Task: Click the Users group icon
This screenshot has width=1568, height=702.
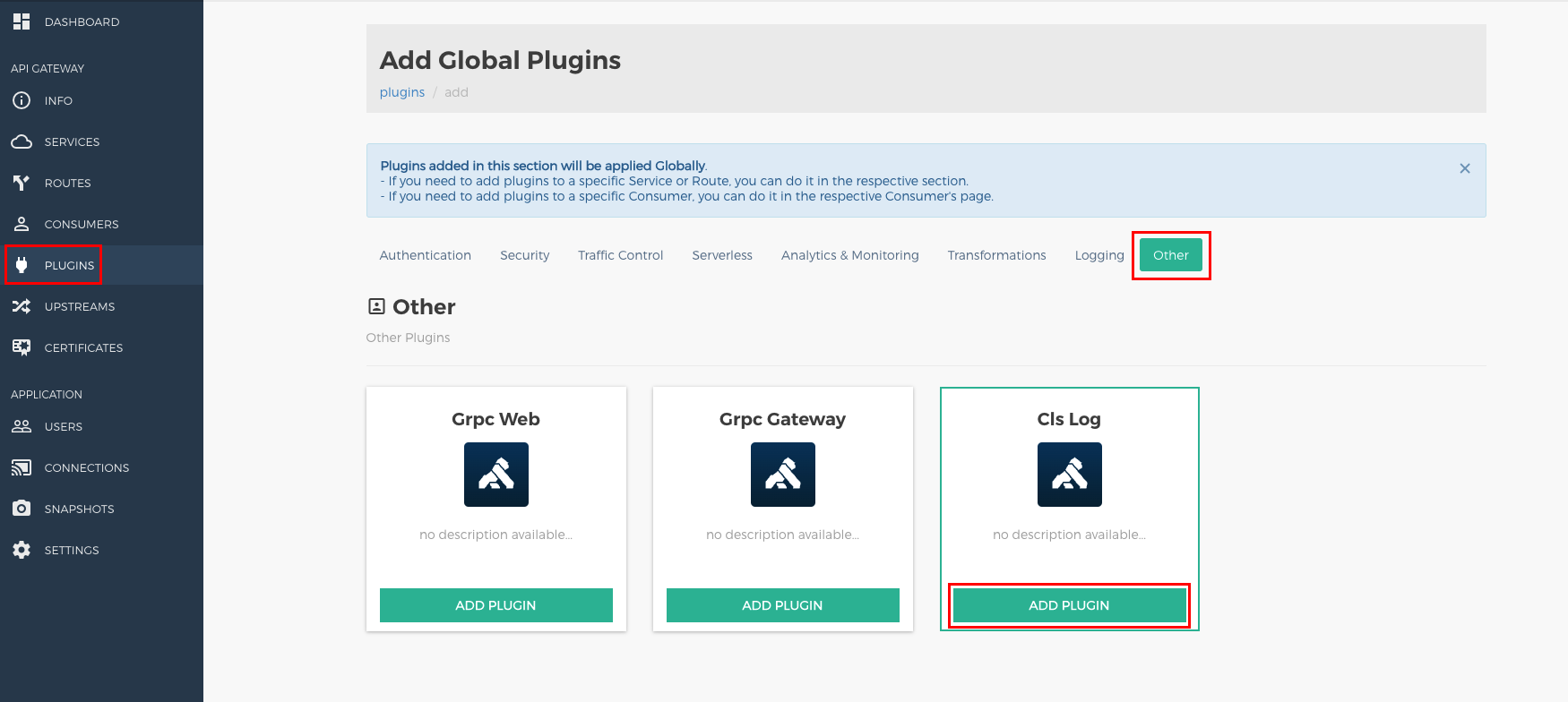Action: [22, 426]
